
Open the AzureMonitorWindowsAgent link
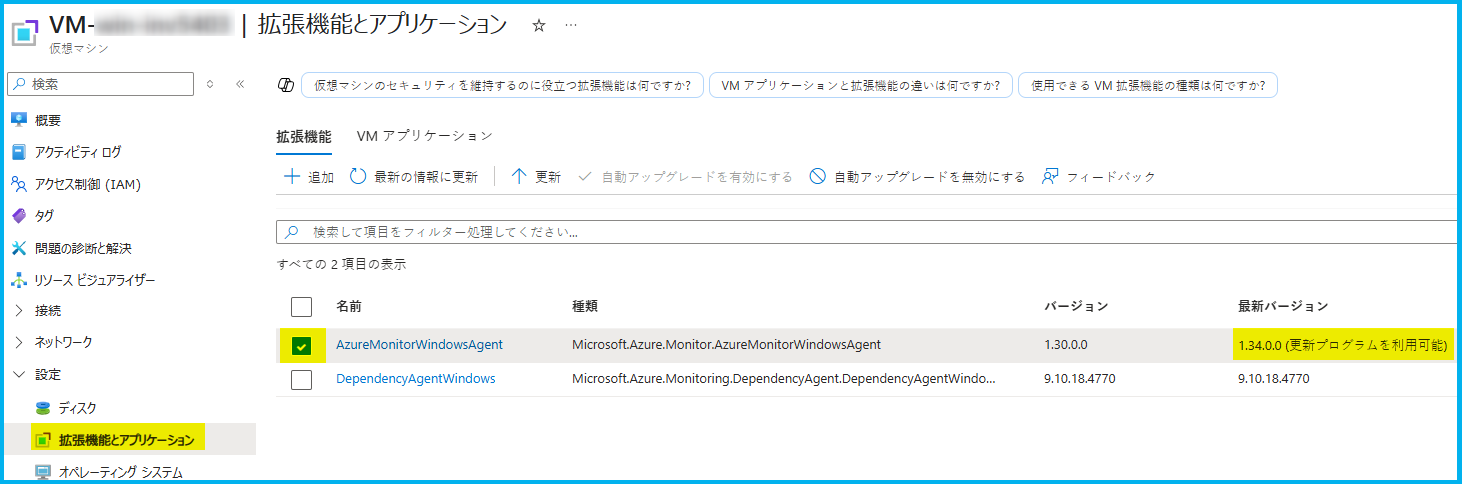point(420,345)
